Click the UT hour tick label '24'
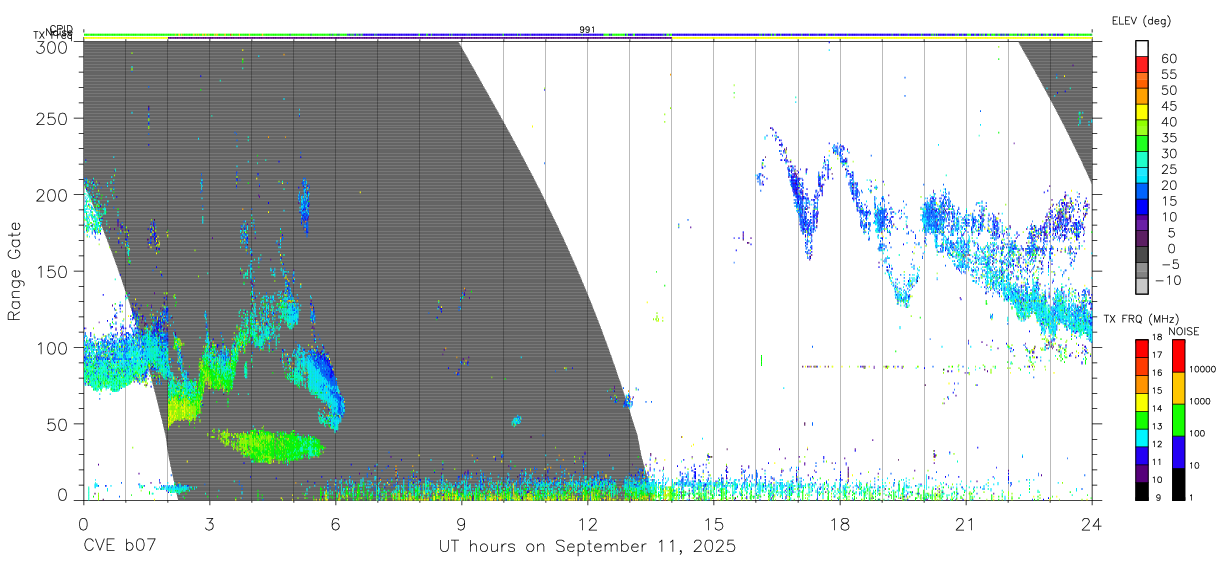Viewport: 1228px width, 567px height. pos(1091,523)
